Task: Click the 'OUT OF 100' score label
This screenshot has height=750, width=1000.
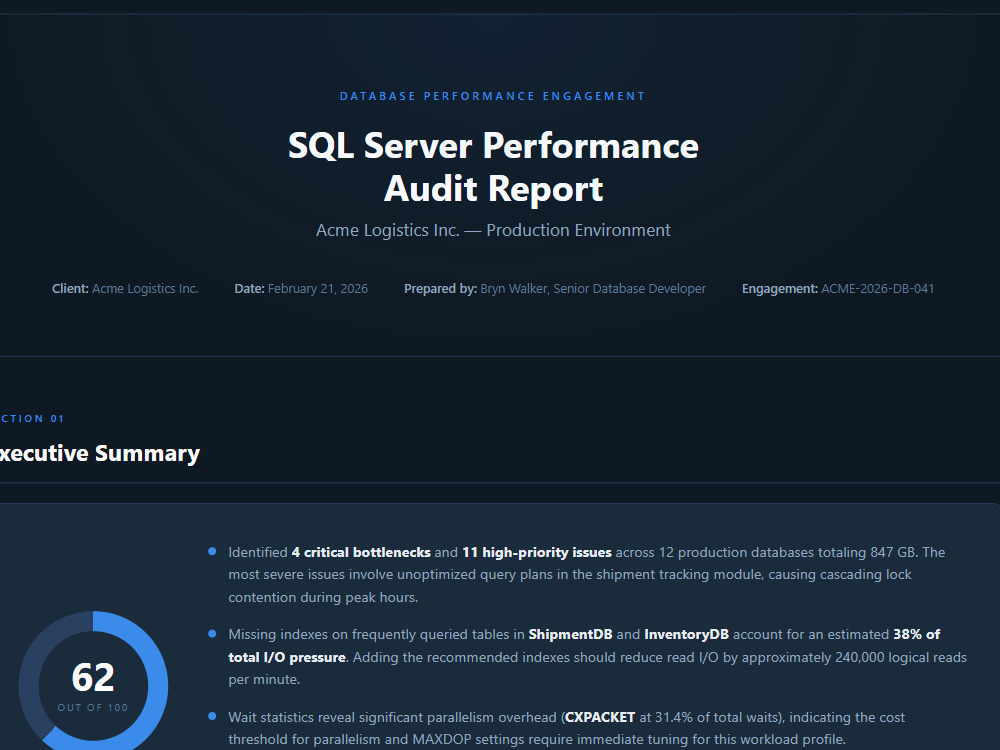Action: 93,707
